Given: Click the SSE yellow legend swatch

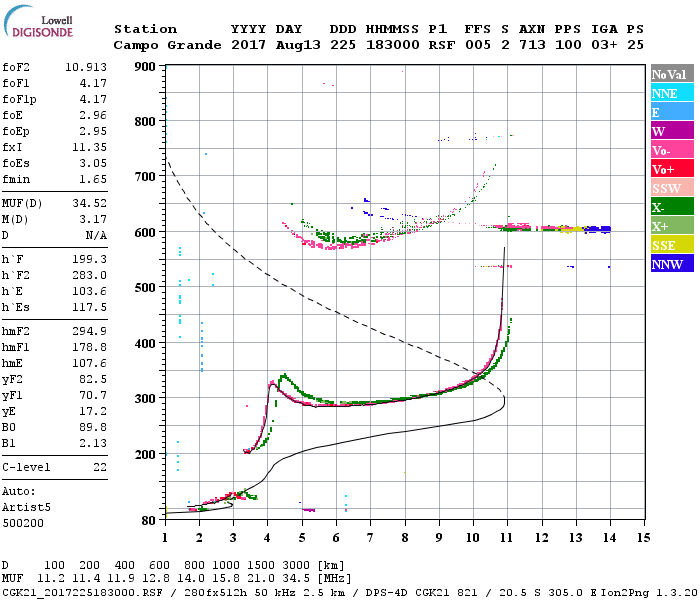Looking at the screenshot, I should click(672, 245).
